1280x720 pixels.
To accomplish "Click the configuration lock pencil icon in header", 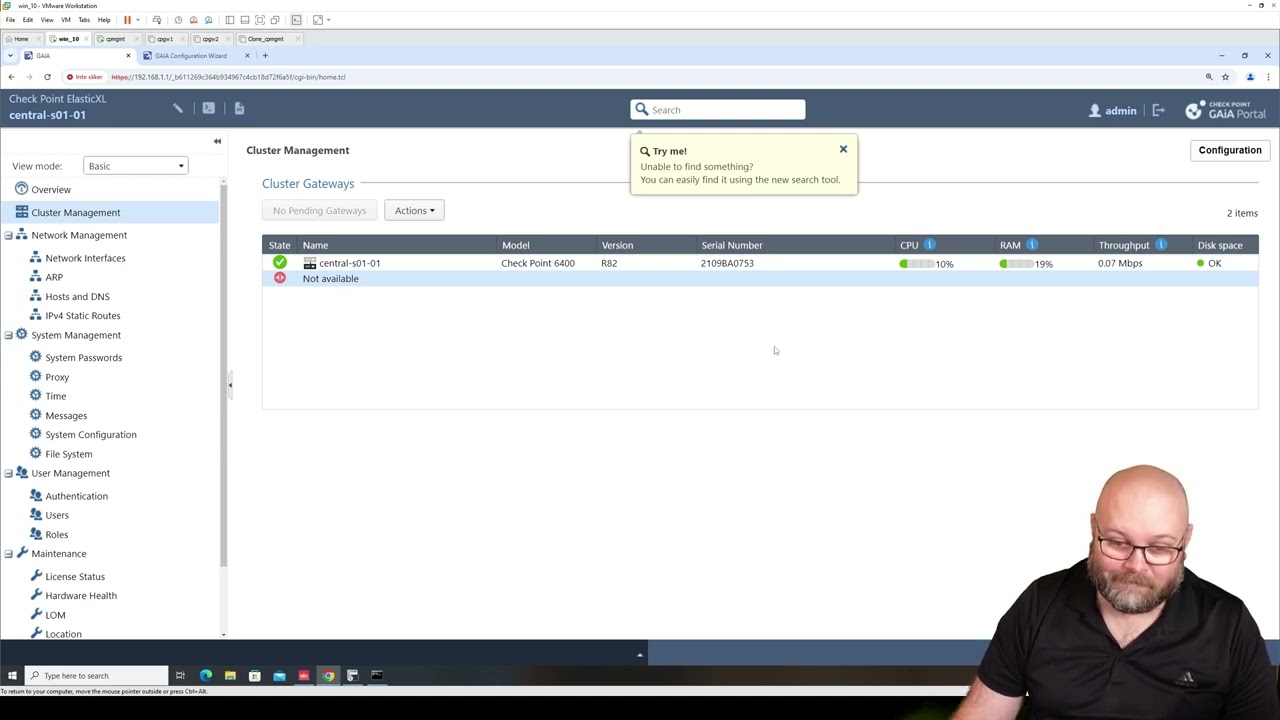I will click(178, 108).
